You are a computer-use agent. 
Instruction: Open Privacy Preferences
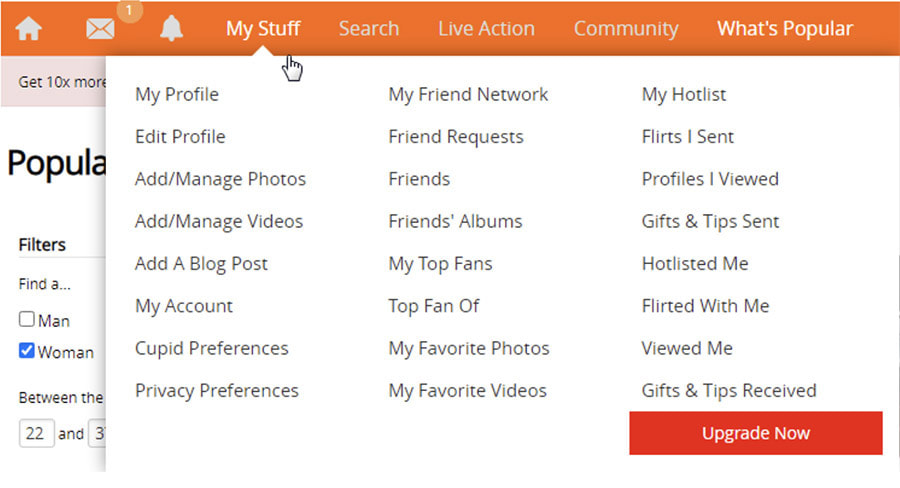point(217,390)
